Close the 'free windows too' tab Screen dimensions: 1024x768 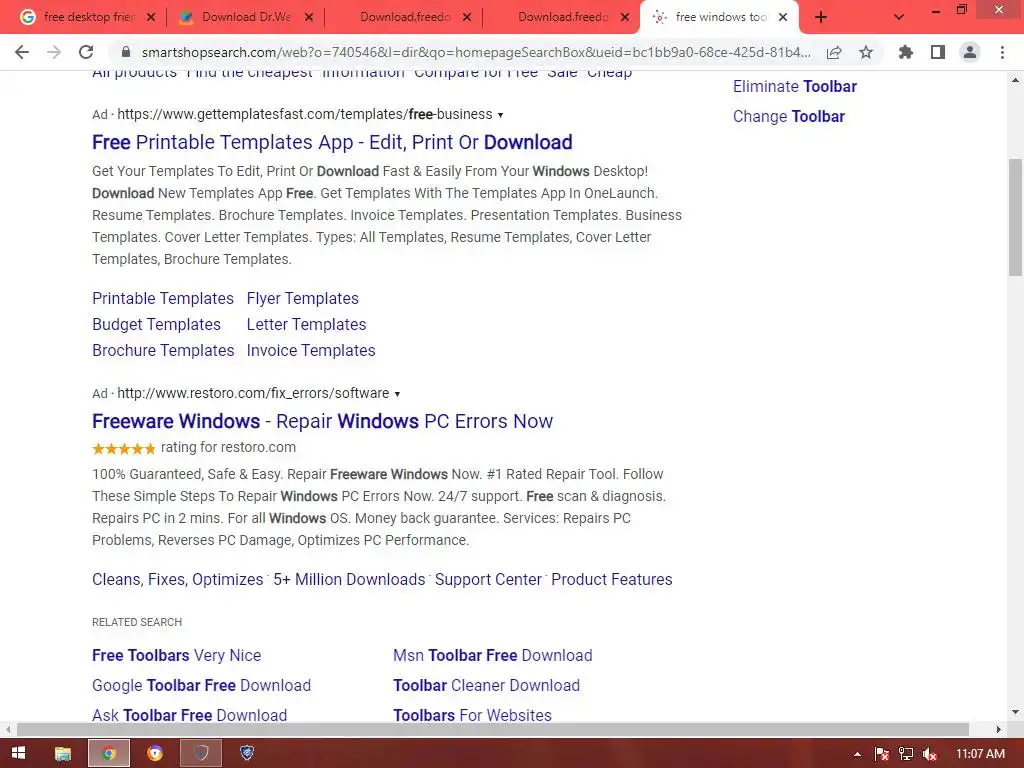(783, 18)
